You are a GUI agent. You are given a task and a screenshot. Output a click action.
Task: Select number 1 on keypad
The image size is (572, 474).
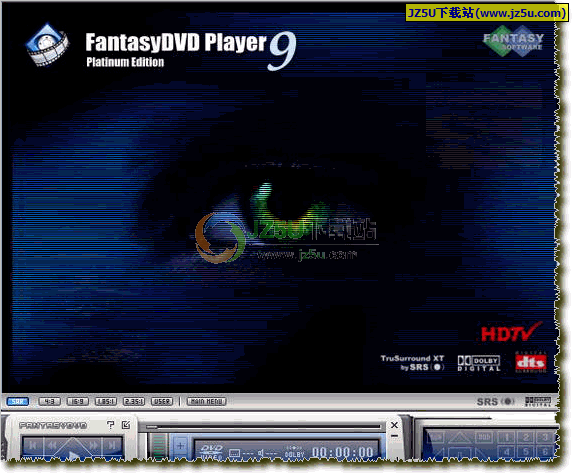coord(507,437)
